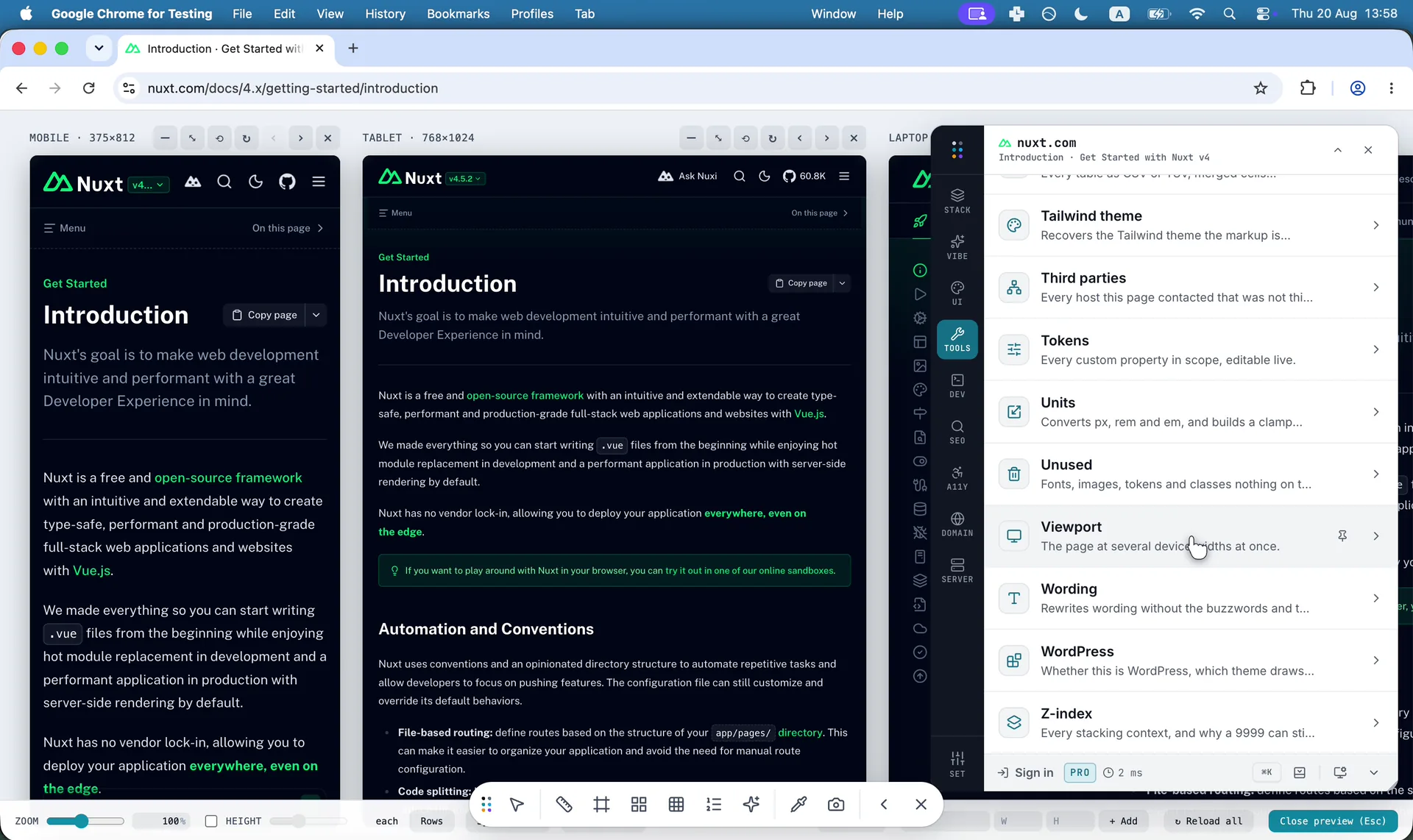This screenshot has height=840, width=1413.
Task: Click the Ask Nuxi icon in mobile preview
Action: (x=193, y=182)
